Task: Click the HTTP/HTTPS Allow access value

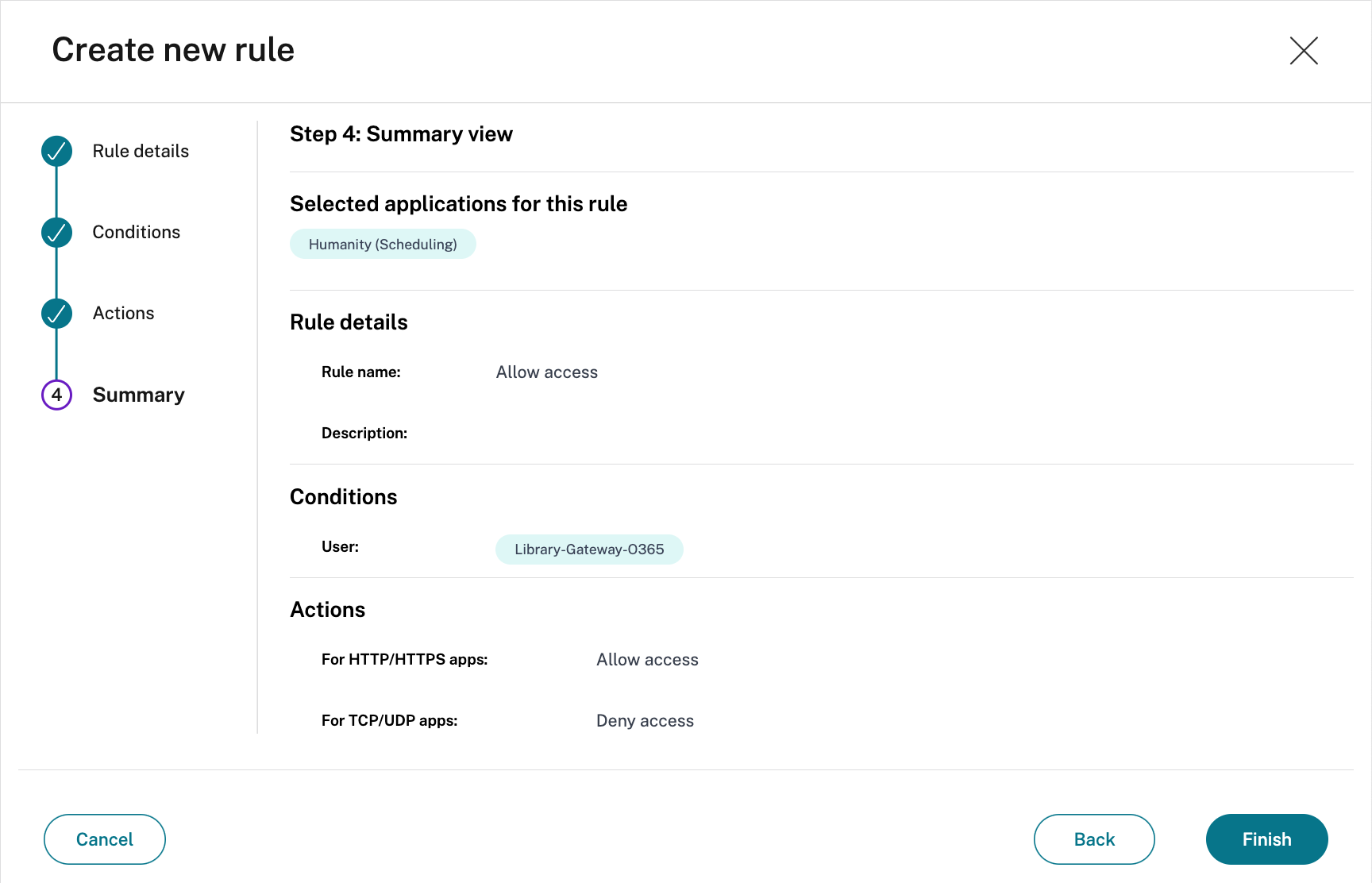Action: point(647,660)
